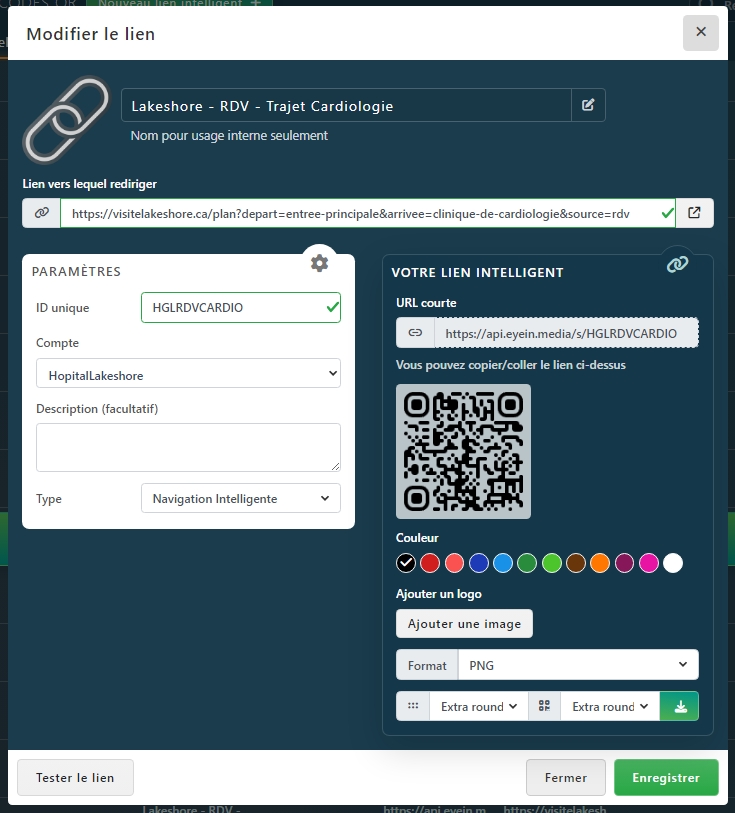Click the link icon beside short URL
Viewport: 735px width, 813px height.
click(x=415, y=333)
